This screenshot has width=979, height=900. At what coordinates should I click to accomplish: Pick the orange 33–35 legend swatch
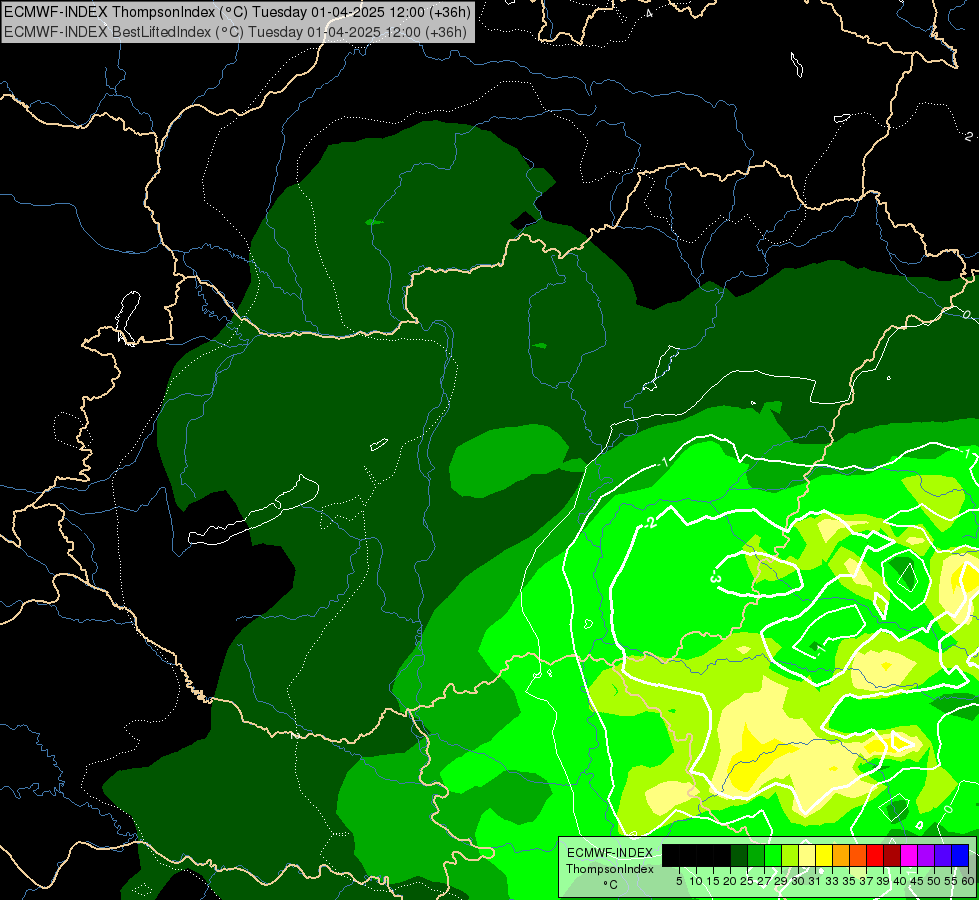[x=841, y=855]
